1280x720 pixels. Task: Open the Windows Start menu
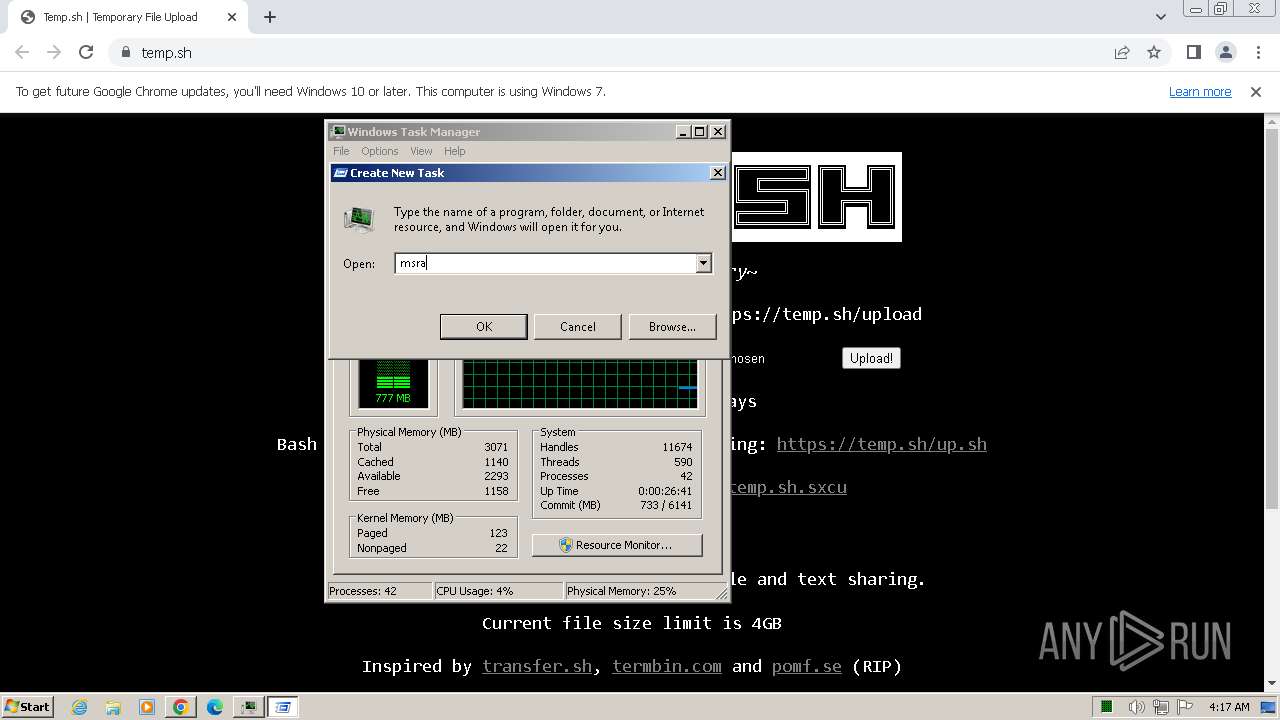tap(27, 707)
